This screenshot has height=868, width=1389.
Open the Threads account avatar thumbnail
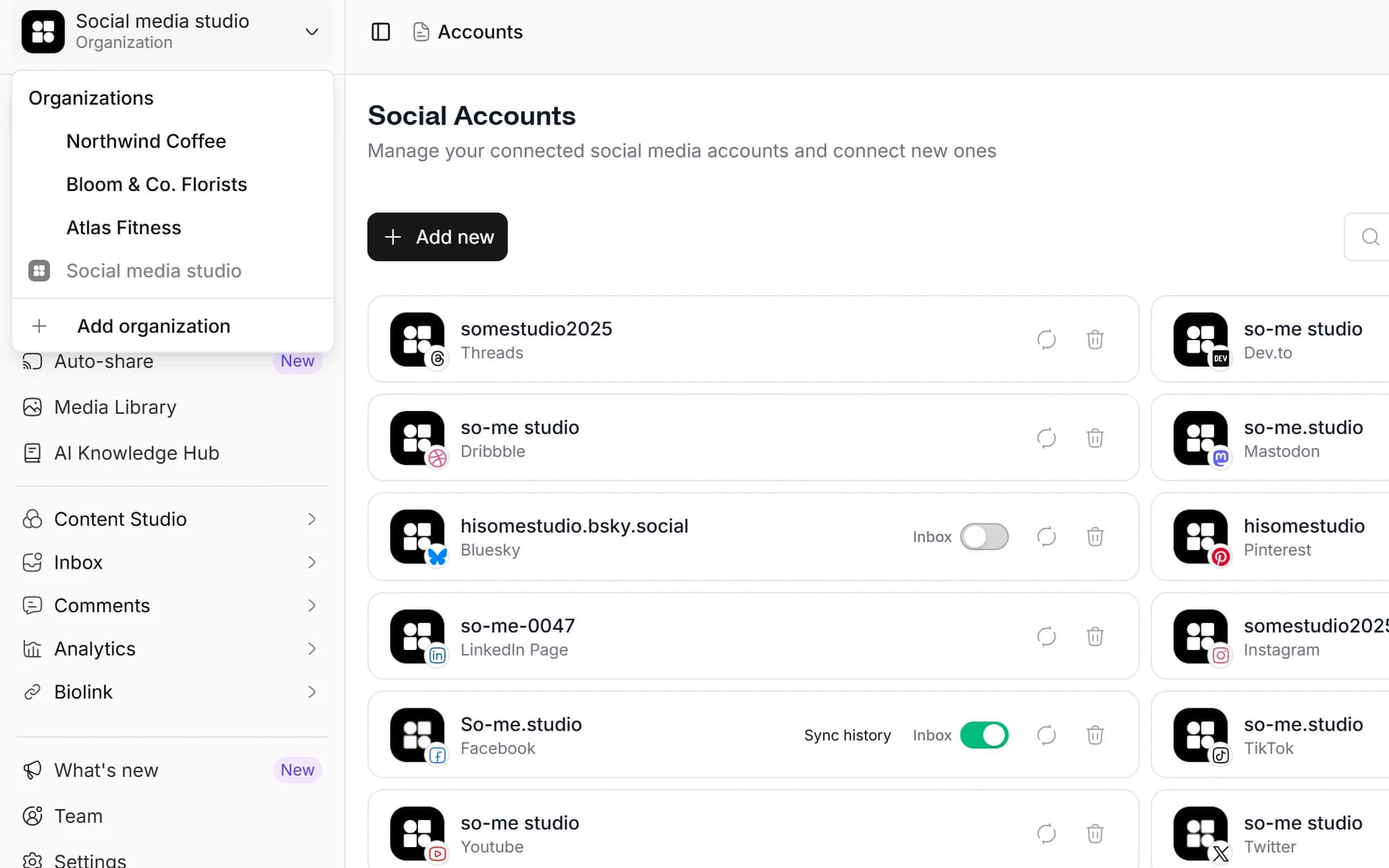point(417,340)
